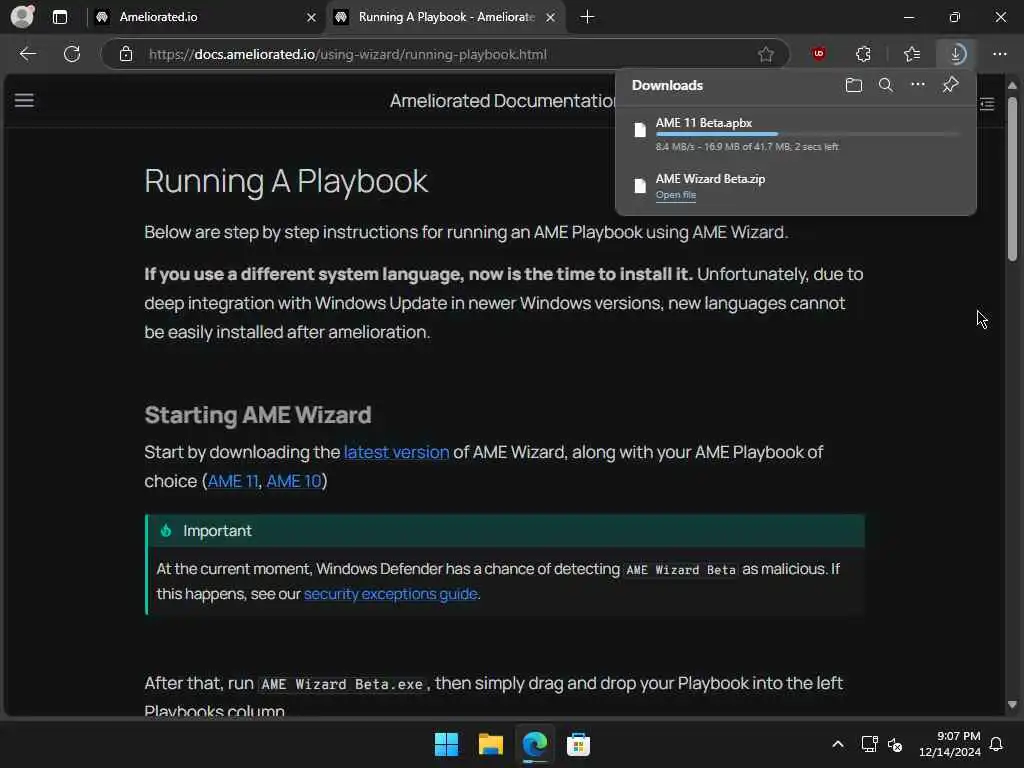Screen dimensions: 1024x768
Task: Open the AME 10 playbook link
Action: [294, 481]
